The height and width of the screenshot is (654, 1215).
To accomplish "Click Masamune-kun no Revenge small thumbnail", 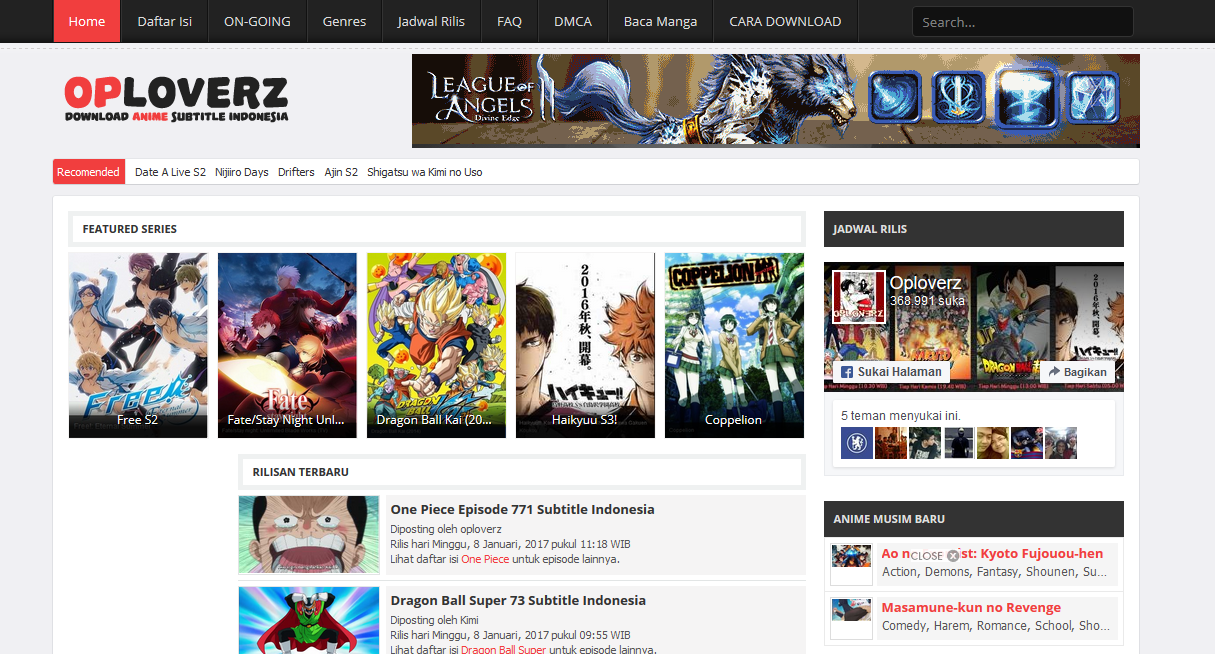I will 852,618.
